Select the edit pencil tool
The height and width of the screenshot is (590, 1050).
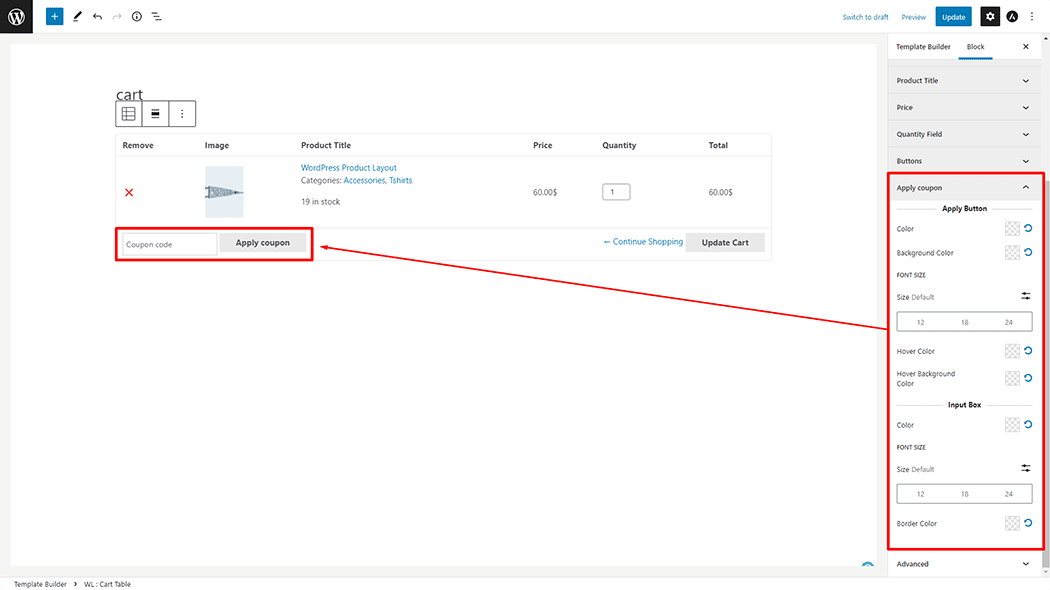coord(77,17)
